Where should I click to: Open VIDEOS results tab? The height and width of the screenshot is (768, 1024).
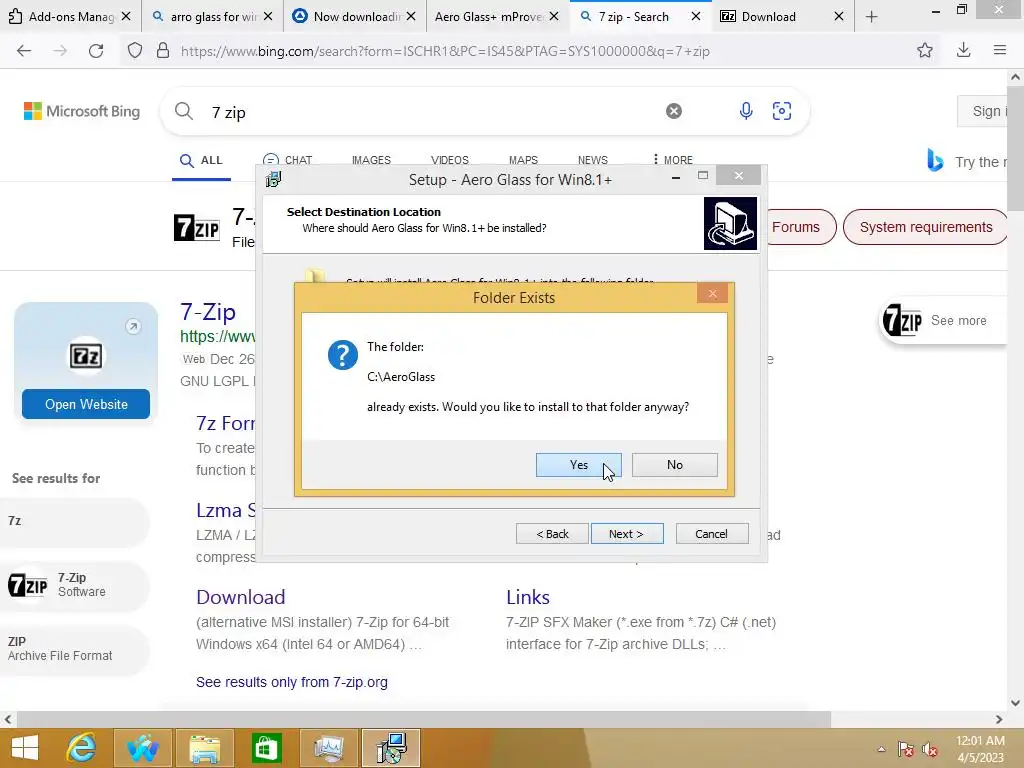449,160
